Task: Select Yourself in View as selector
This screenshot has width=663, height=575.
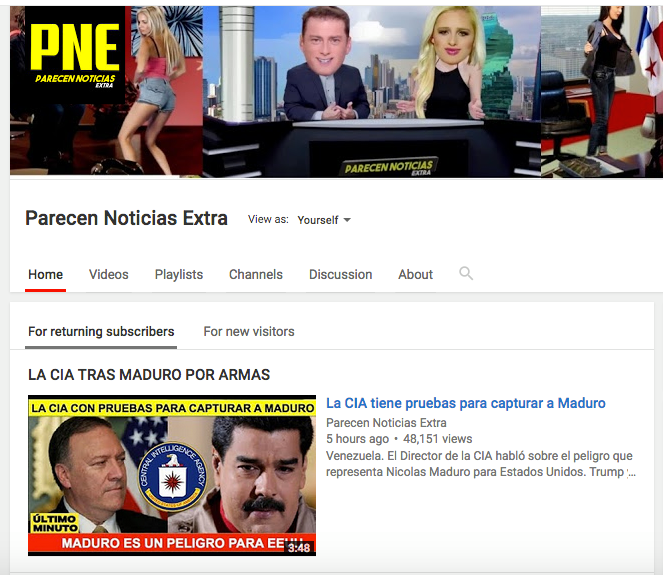Action: coord(318,220)
